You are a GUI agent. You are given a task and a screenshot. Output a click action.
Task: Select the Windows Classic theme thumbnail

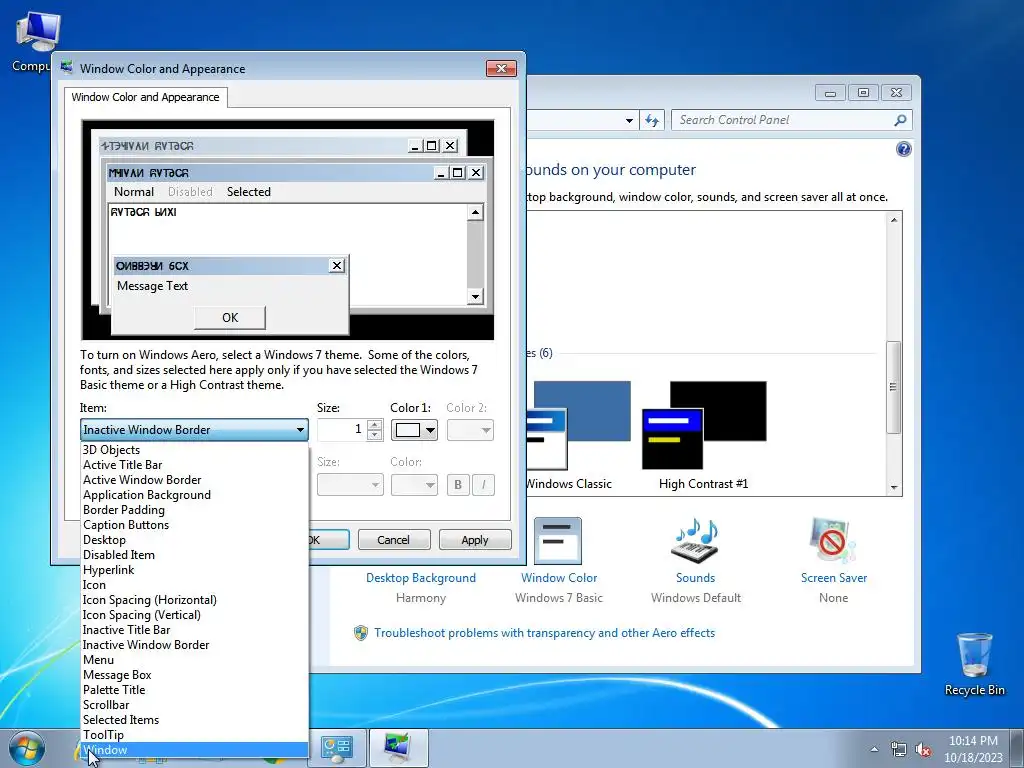pyautogui.click(x=578, y=426)
